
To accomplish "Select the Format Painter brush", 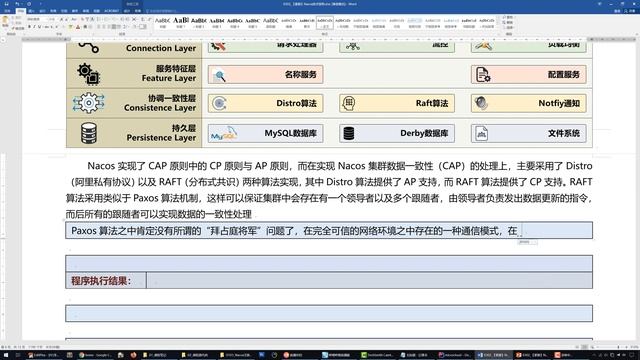I will (17, 28).
